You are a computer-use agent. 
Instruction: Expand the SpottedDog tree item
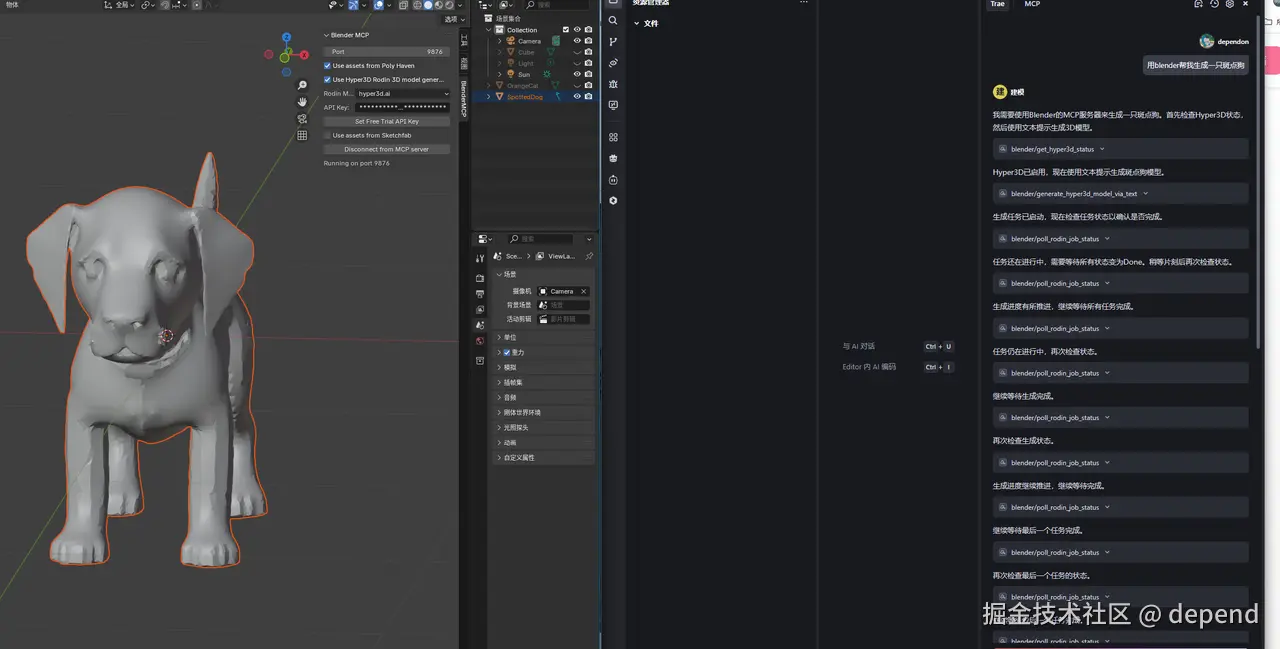[488, 96]
